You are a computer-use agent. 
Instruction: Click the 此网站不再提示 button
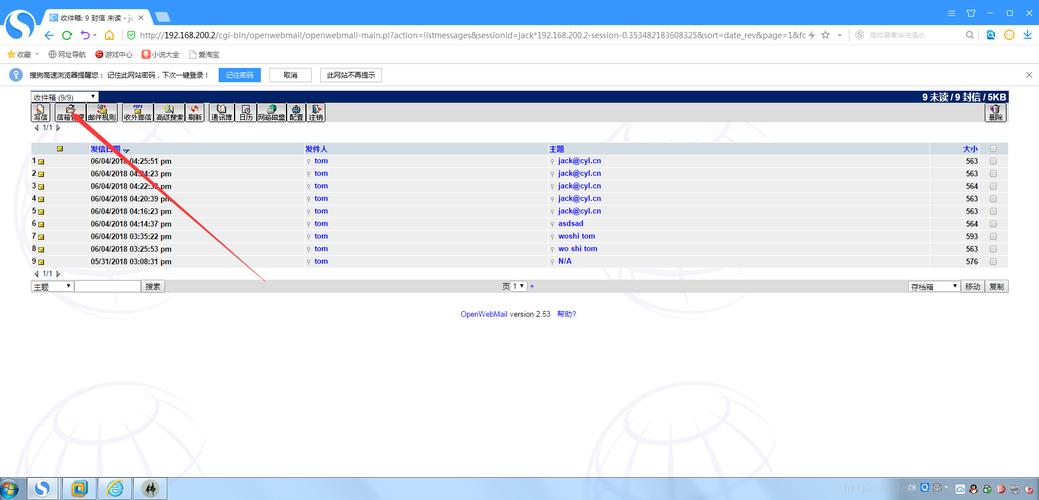click(x=351, y=75)
